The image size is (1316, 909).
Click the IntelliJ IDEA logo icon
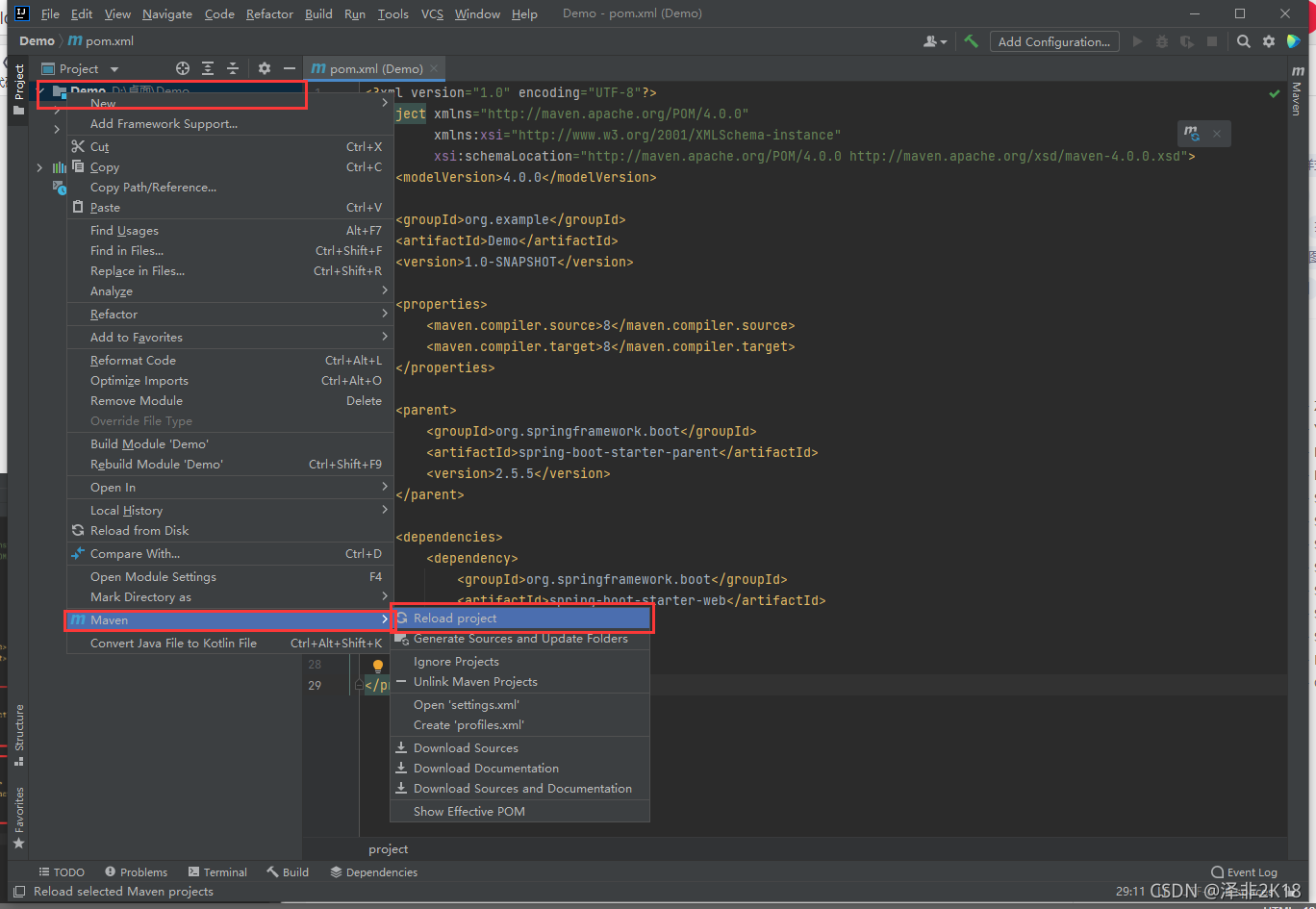(x=21, y=13)
